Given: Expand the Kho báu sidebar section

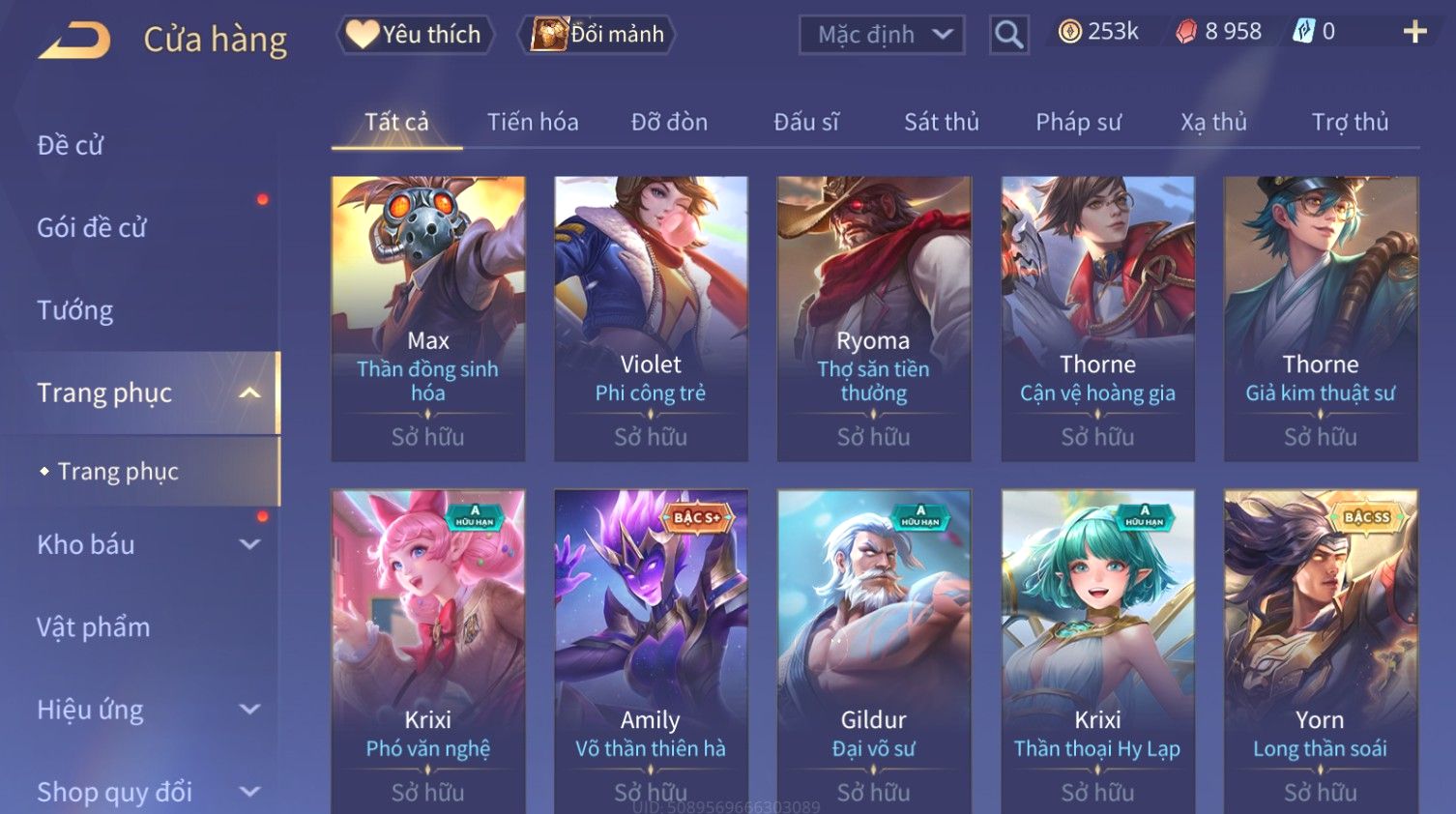Looking at the screenshot, I should (249, 544).
